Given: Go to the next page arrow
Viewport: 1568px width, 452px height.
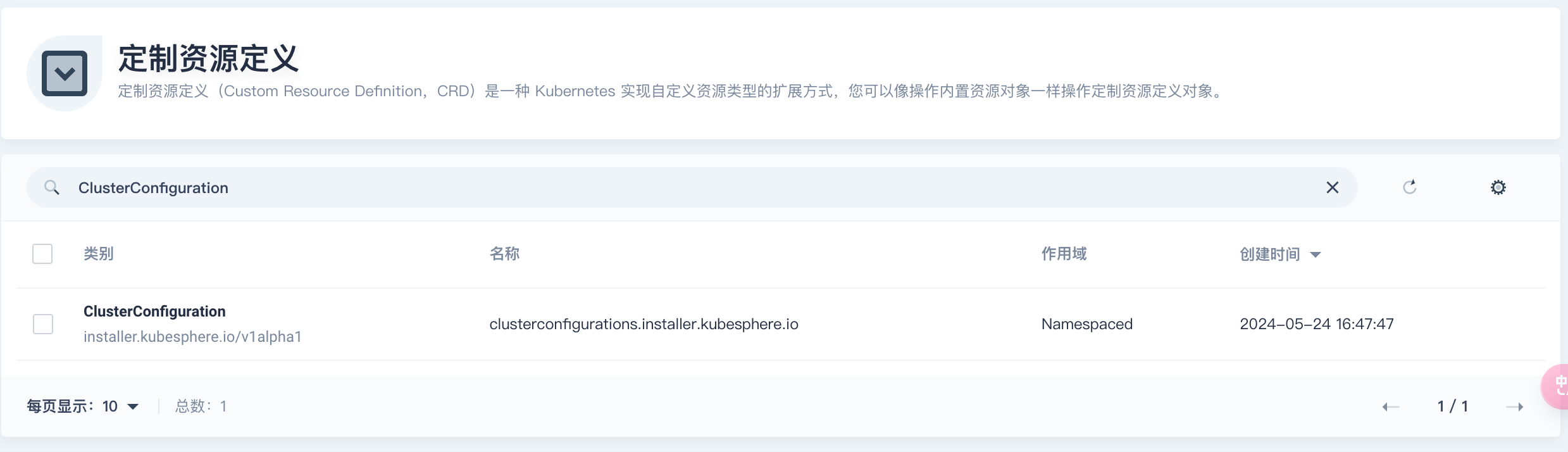Looking at the screenshot, I should tap(1515, 406).
